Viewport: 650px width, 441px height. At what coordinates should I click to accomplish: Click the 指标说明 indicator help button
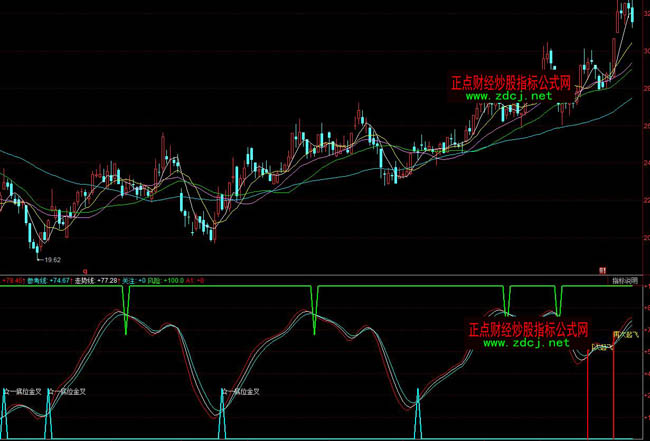tap(626, 282)
